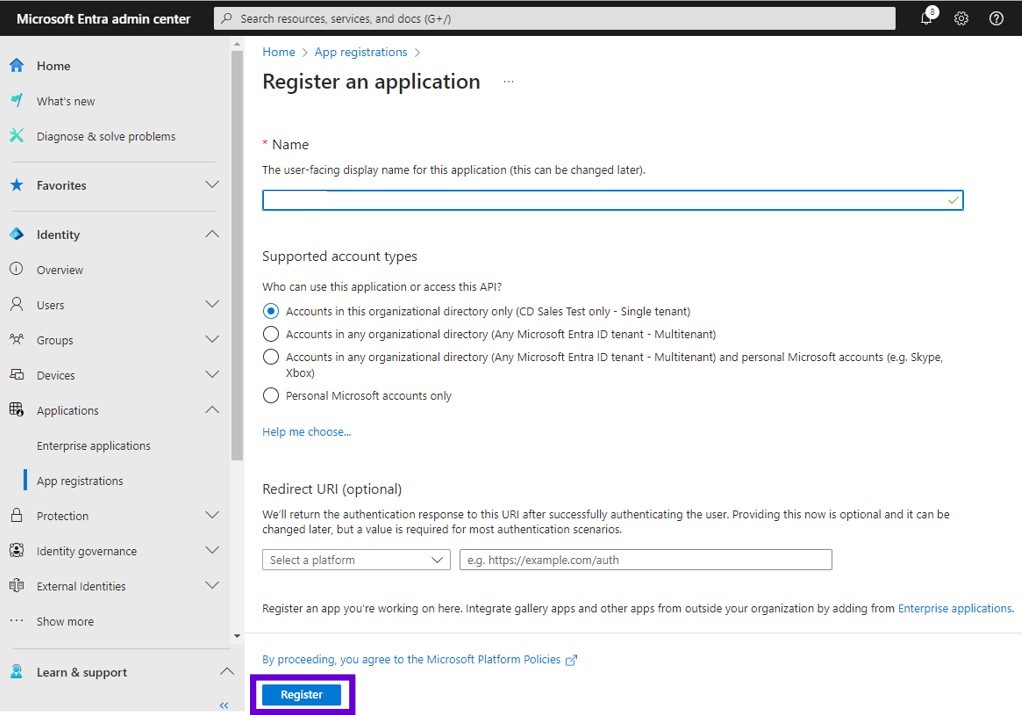Click the Favorites star icon
The width and height of the screenshot is (1022, 715).
tap(17, 185)
